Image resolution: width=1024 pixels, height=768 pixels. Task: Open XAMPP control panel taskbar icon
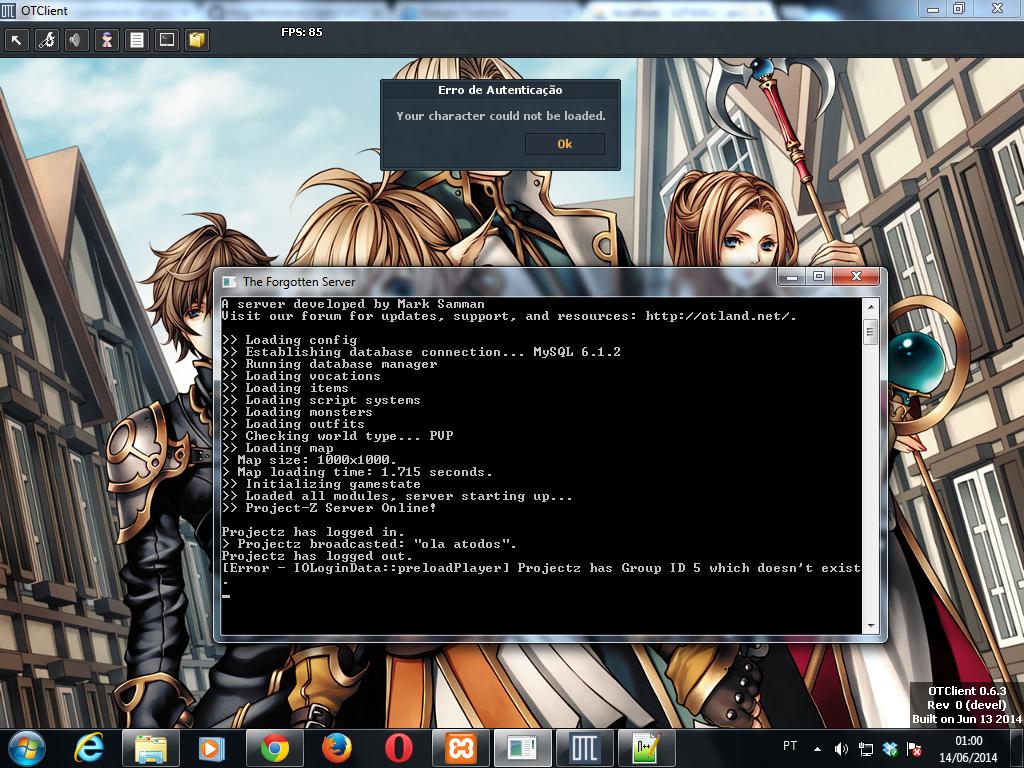[x=460, y=748]
